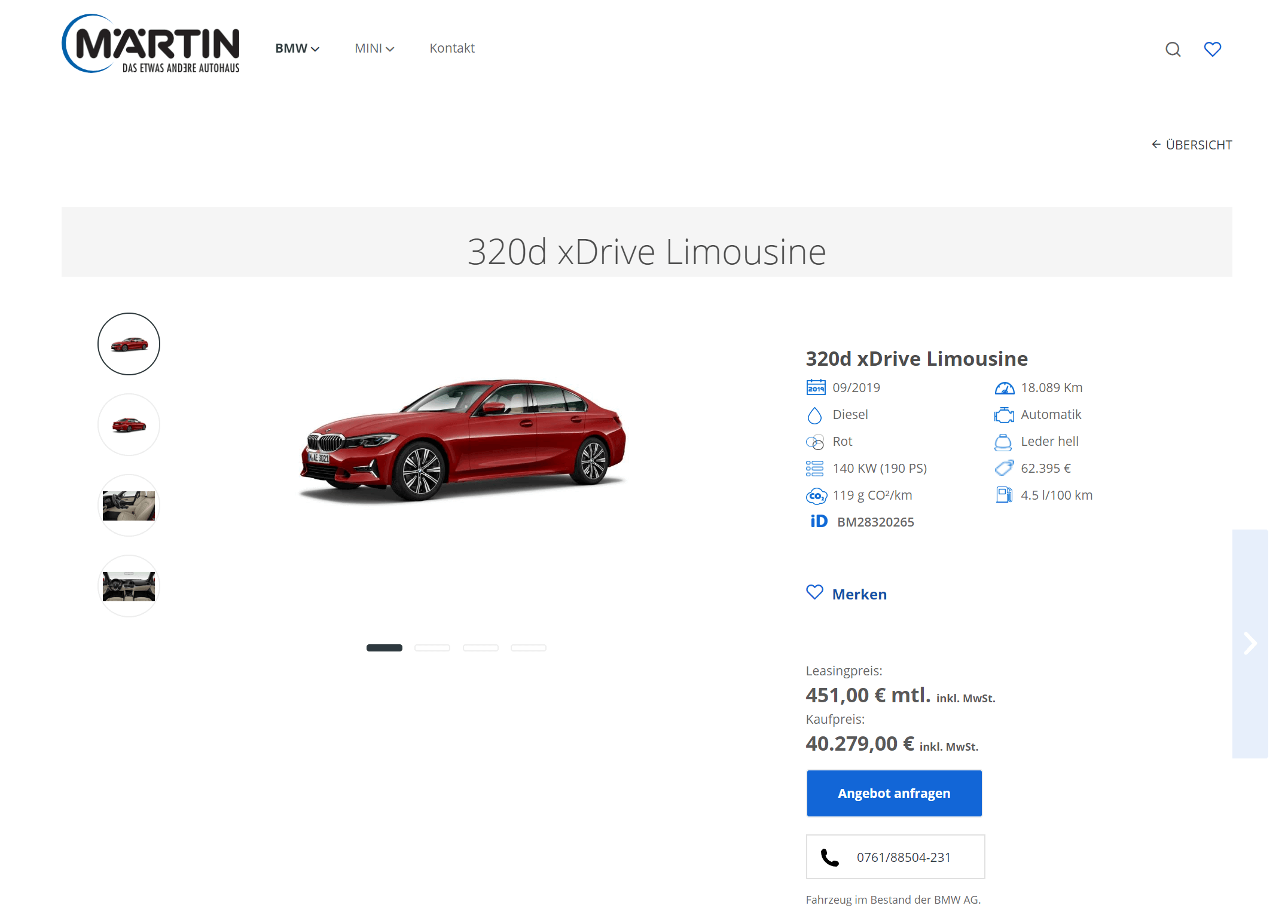Viewport: 1288px width, 924px height.
Task: Go back to ÜBERSICHT
Action: pos(1192,145)
